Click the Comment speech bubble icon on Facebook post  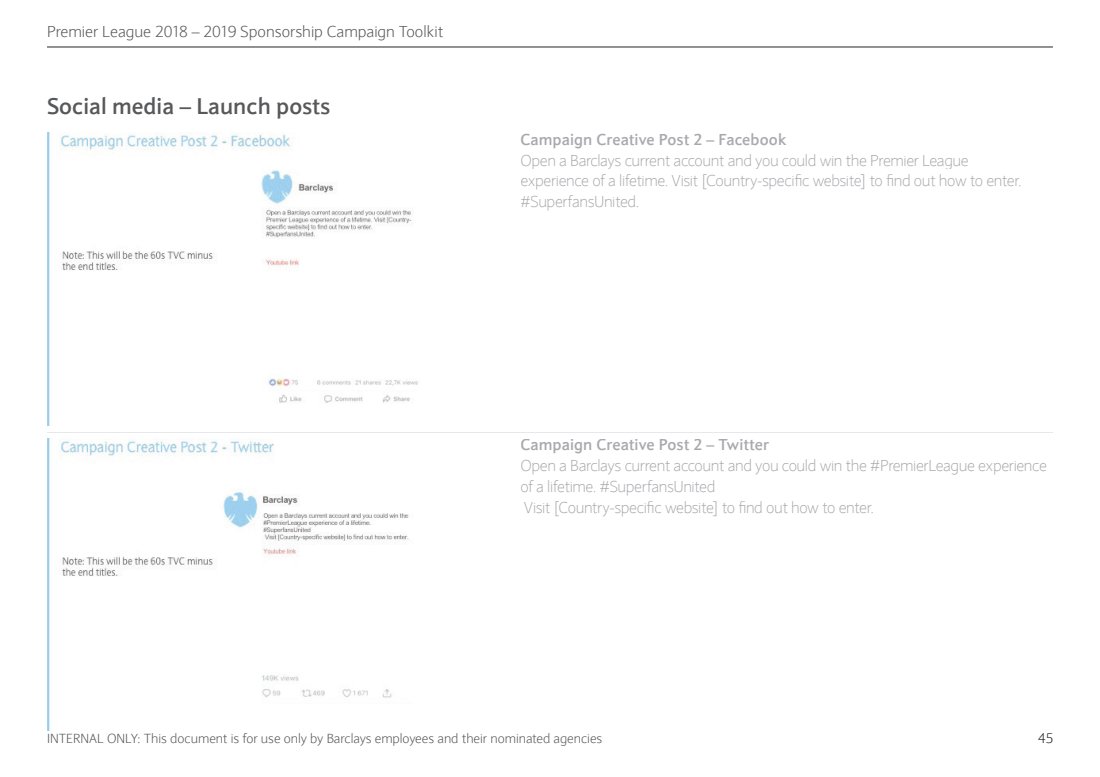click(x=328, y=399)
